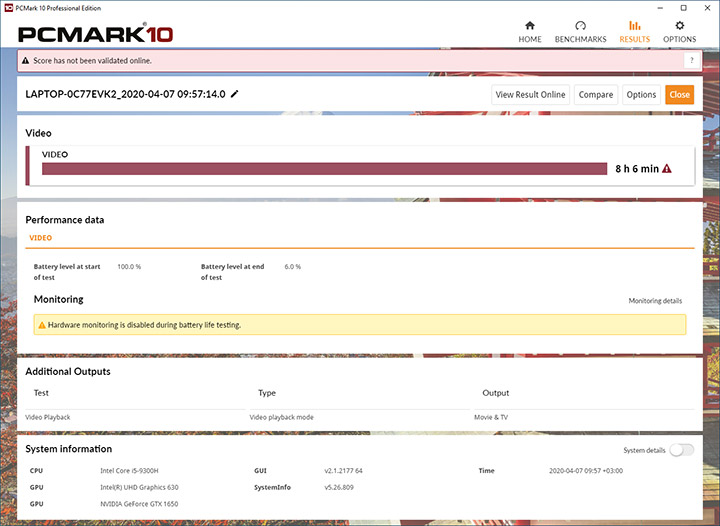
Task: Click the GUI version v2.1.2177 64
Action: pos(343,470)
